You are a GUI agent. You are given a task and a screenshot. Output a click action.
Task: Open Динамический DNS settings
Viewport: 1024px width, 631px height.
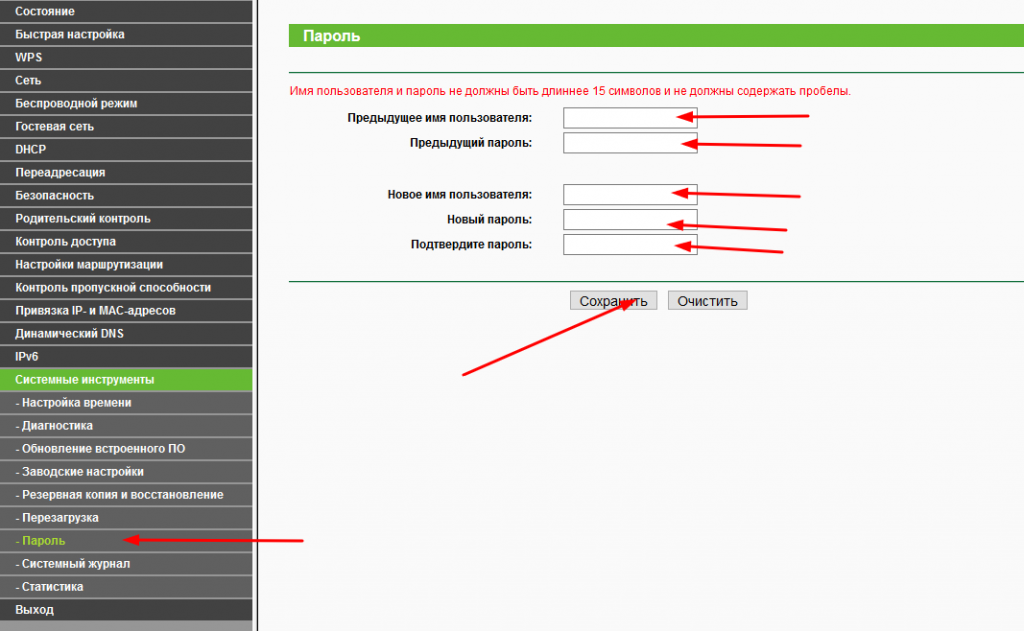pos(126,333)
